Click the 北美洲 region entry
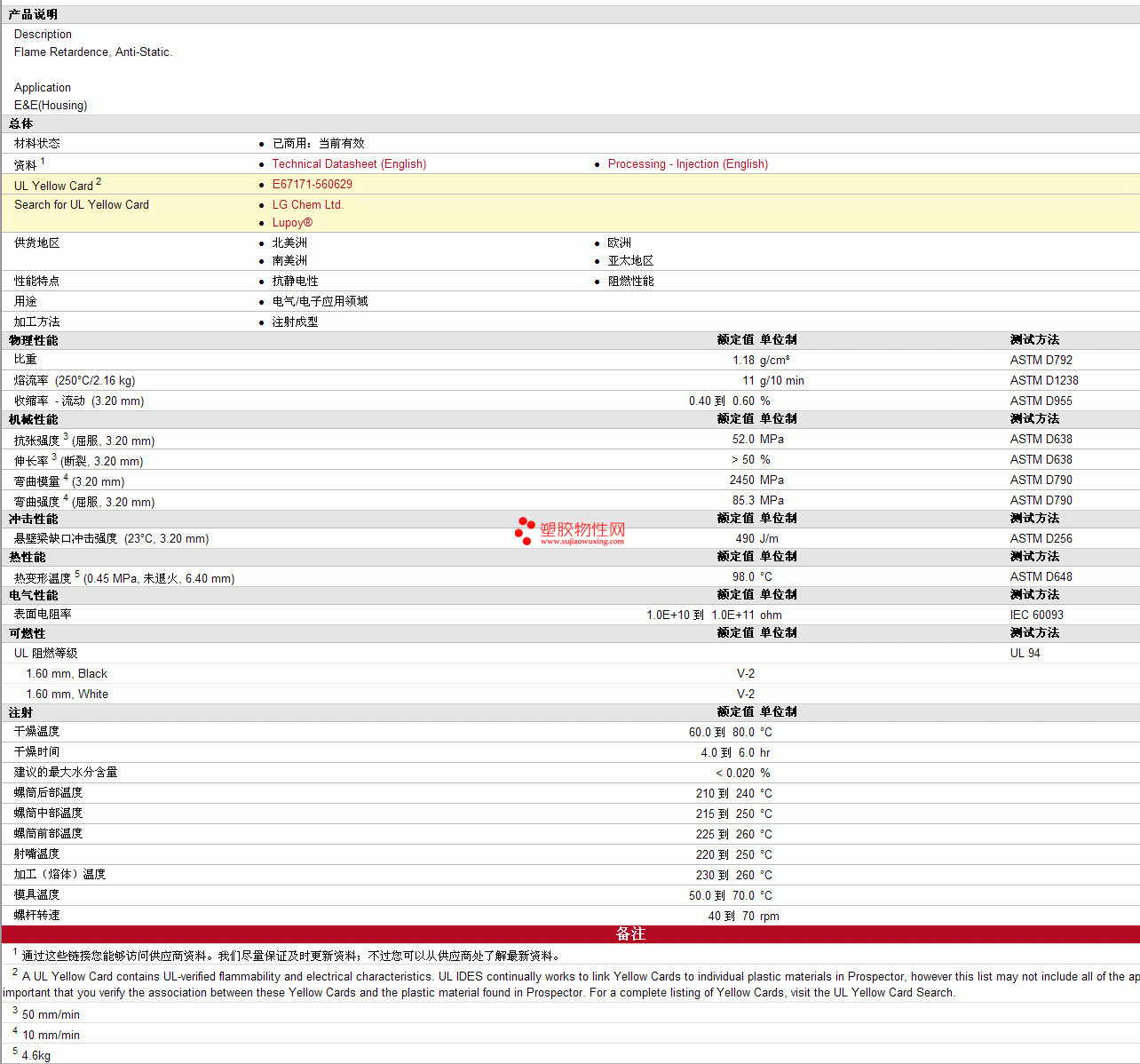1140x1064 pixels. 289,243
